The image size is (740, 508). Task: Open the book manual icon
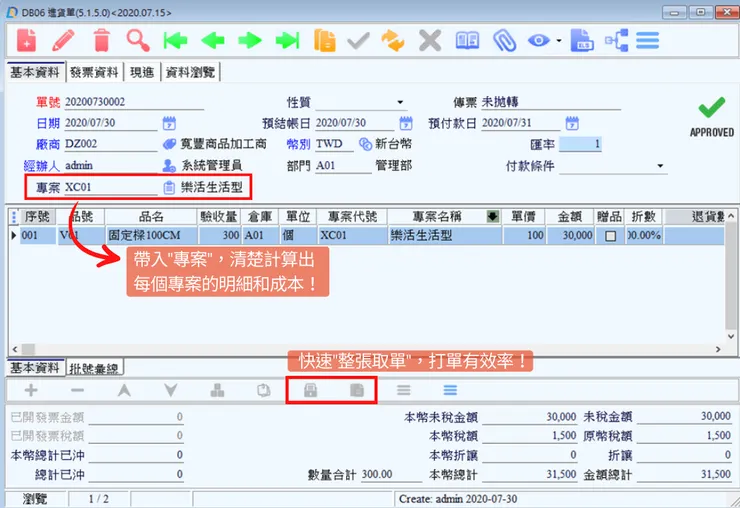tap(467, 41)
